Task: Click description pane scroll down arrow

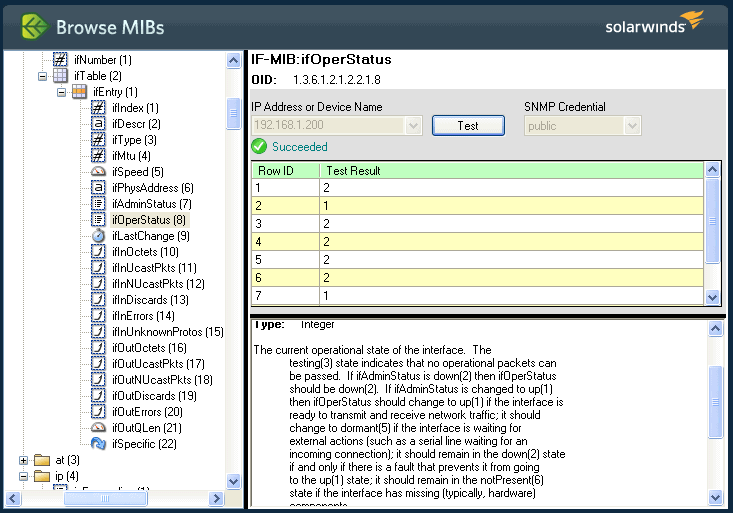Action: 715,498
